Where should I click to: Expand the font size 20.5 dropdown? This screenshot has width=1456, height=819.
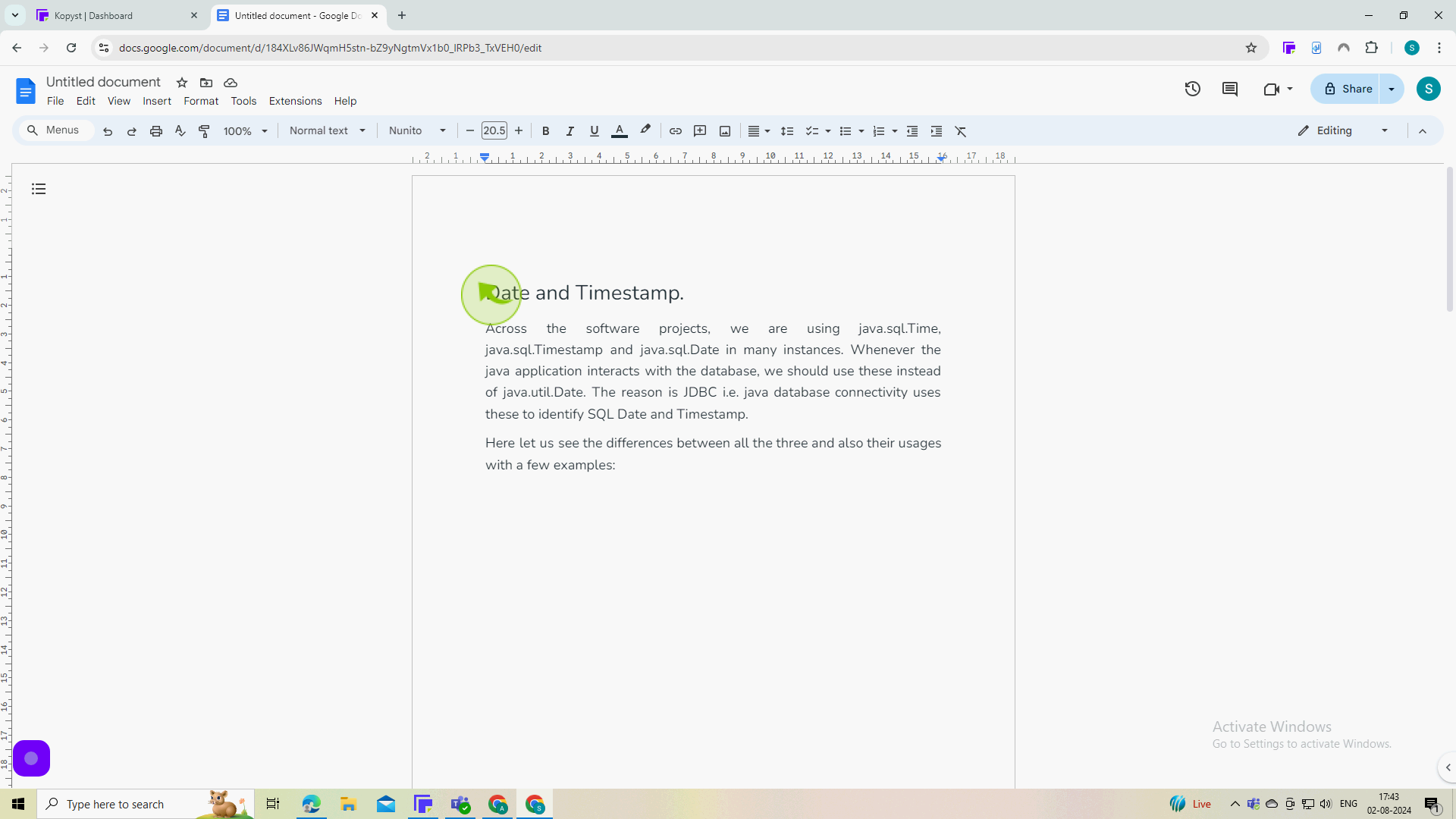(x=494, y=131)
